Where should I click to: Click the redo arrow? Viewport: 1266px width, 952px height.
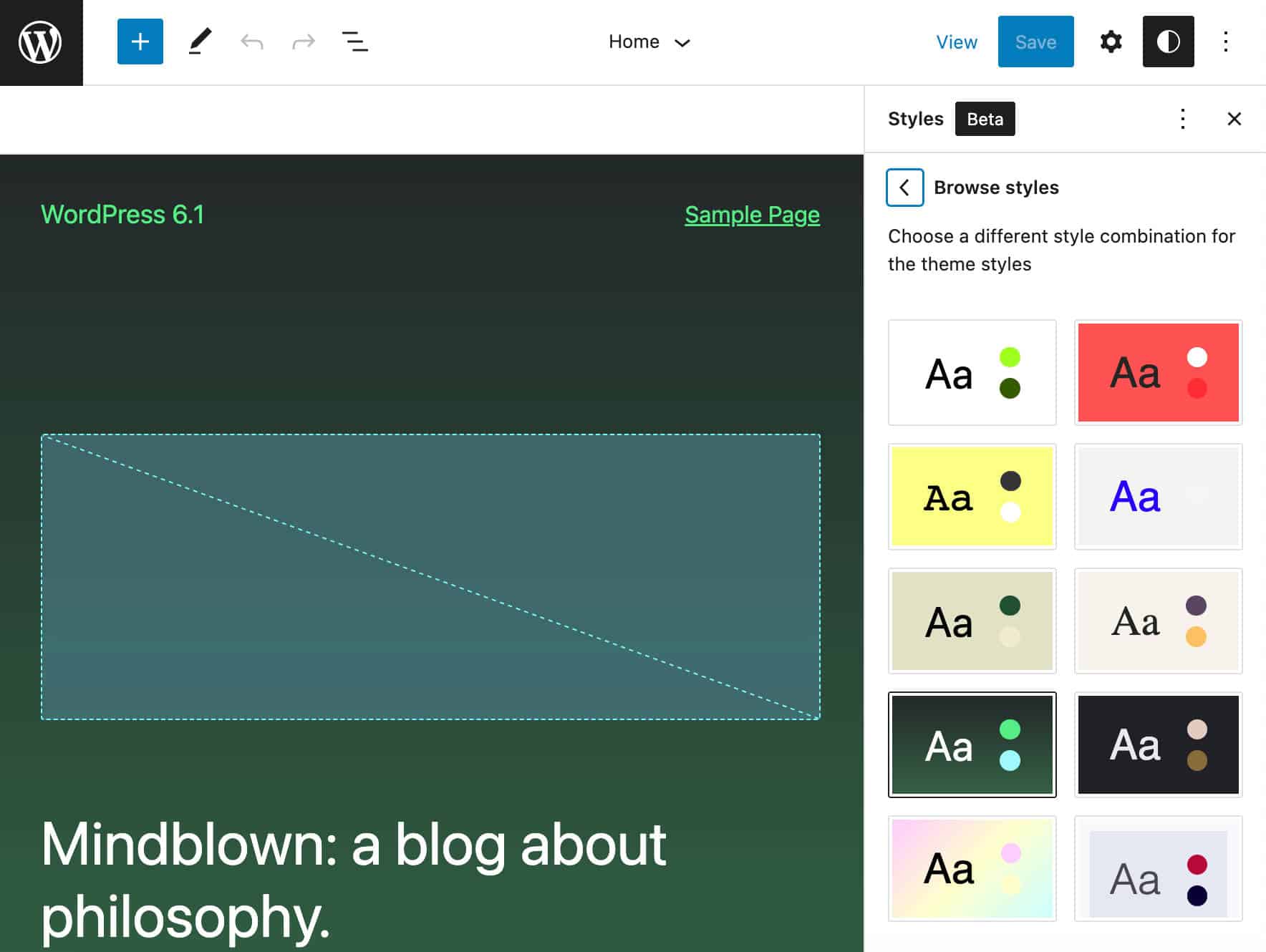click(304, 42)
